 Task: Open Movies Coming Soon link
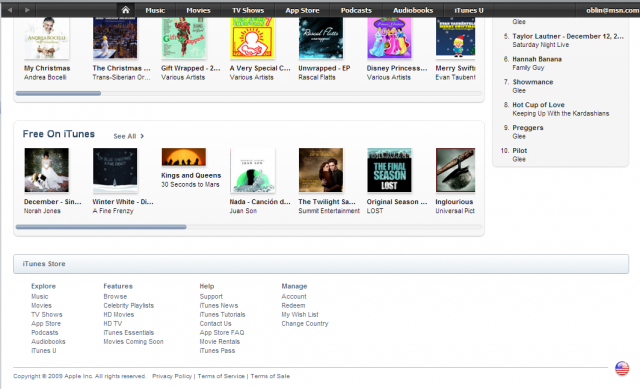(x=133, y=342)
